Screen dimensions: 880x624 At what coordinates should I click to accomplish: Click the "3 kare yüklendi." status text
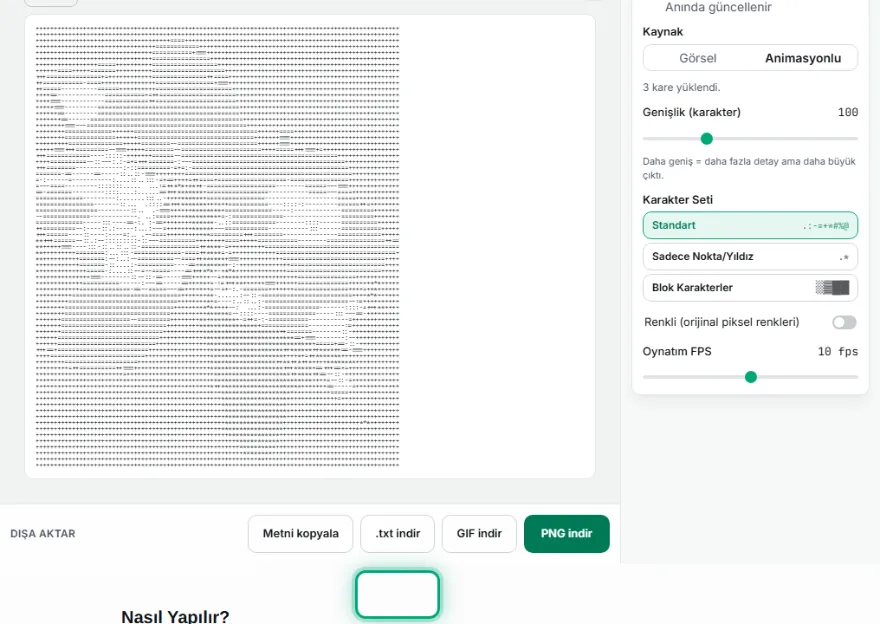pyautogui.click(x=681, y=88)
